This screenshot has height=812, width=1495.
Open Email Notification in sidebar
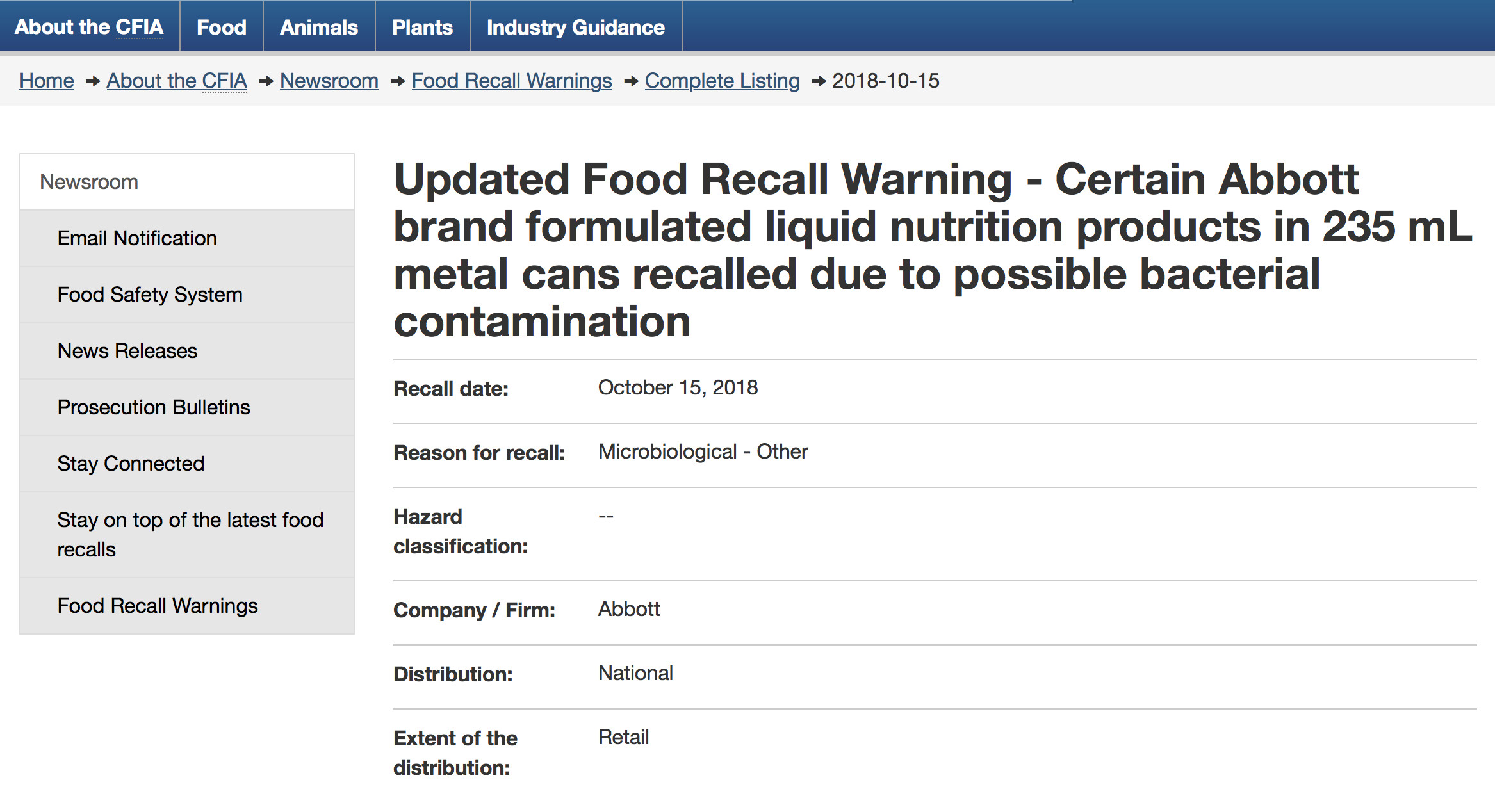(x=187, y=238)
